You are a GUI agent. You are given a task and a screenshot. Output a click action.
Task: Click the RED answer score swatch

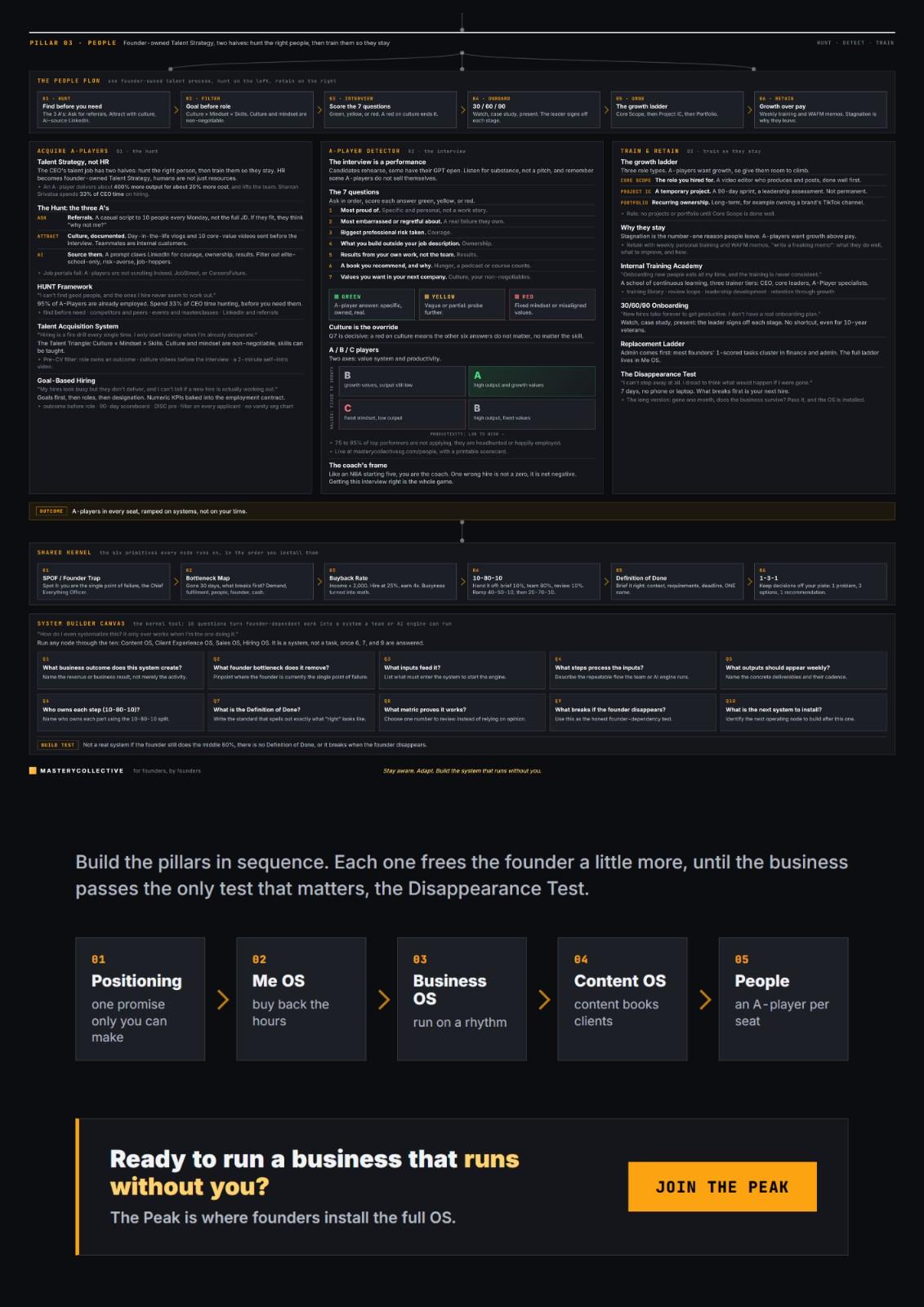click(552, 304)
